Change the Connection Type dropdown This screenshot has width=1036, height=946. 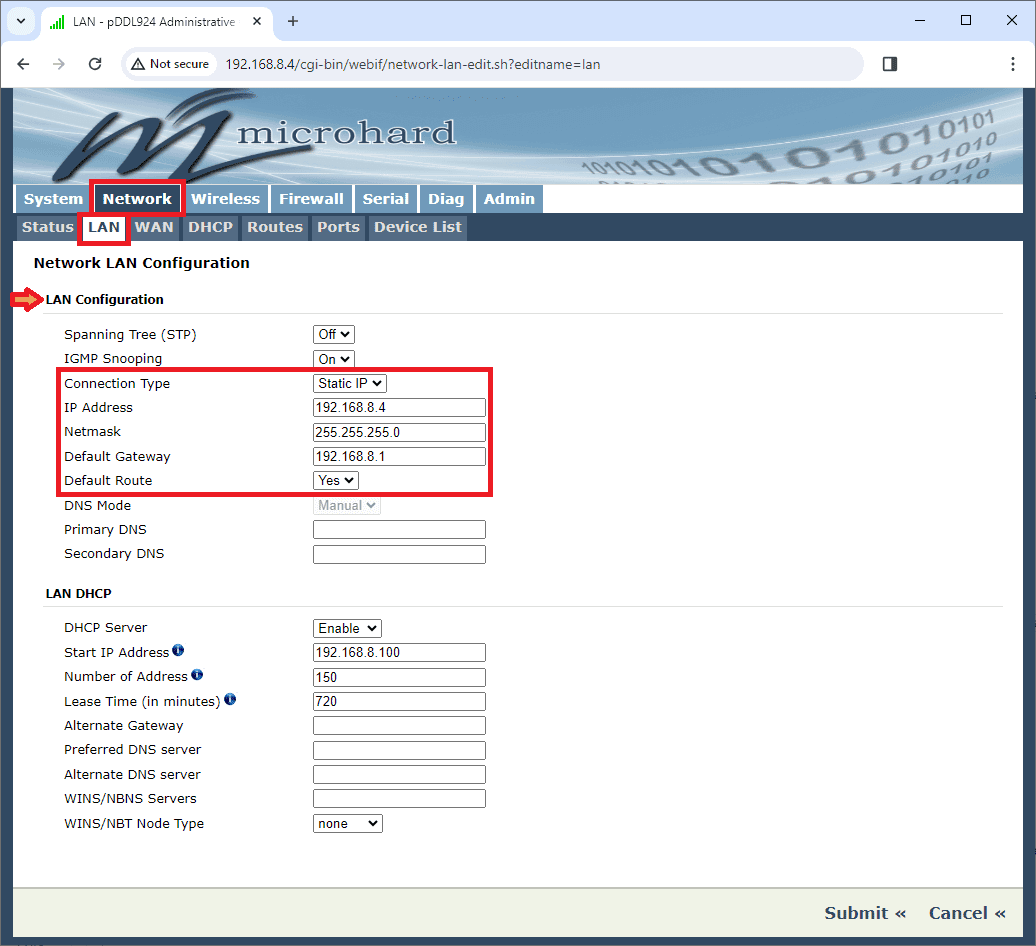(350, 383)
